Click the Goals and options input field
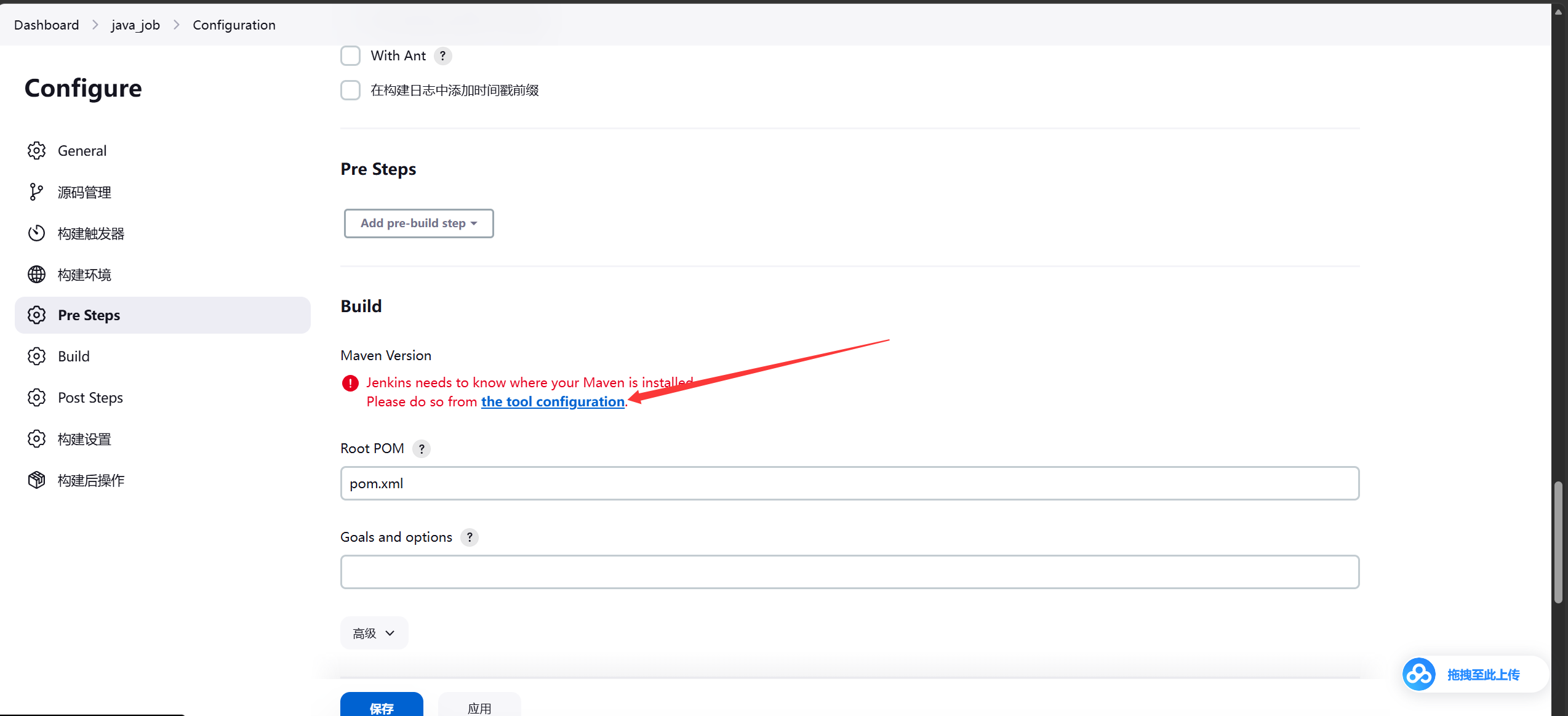Viewport: 1568px width, 716px height. point(850,572)
